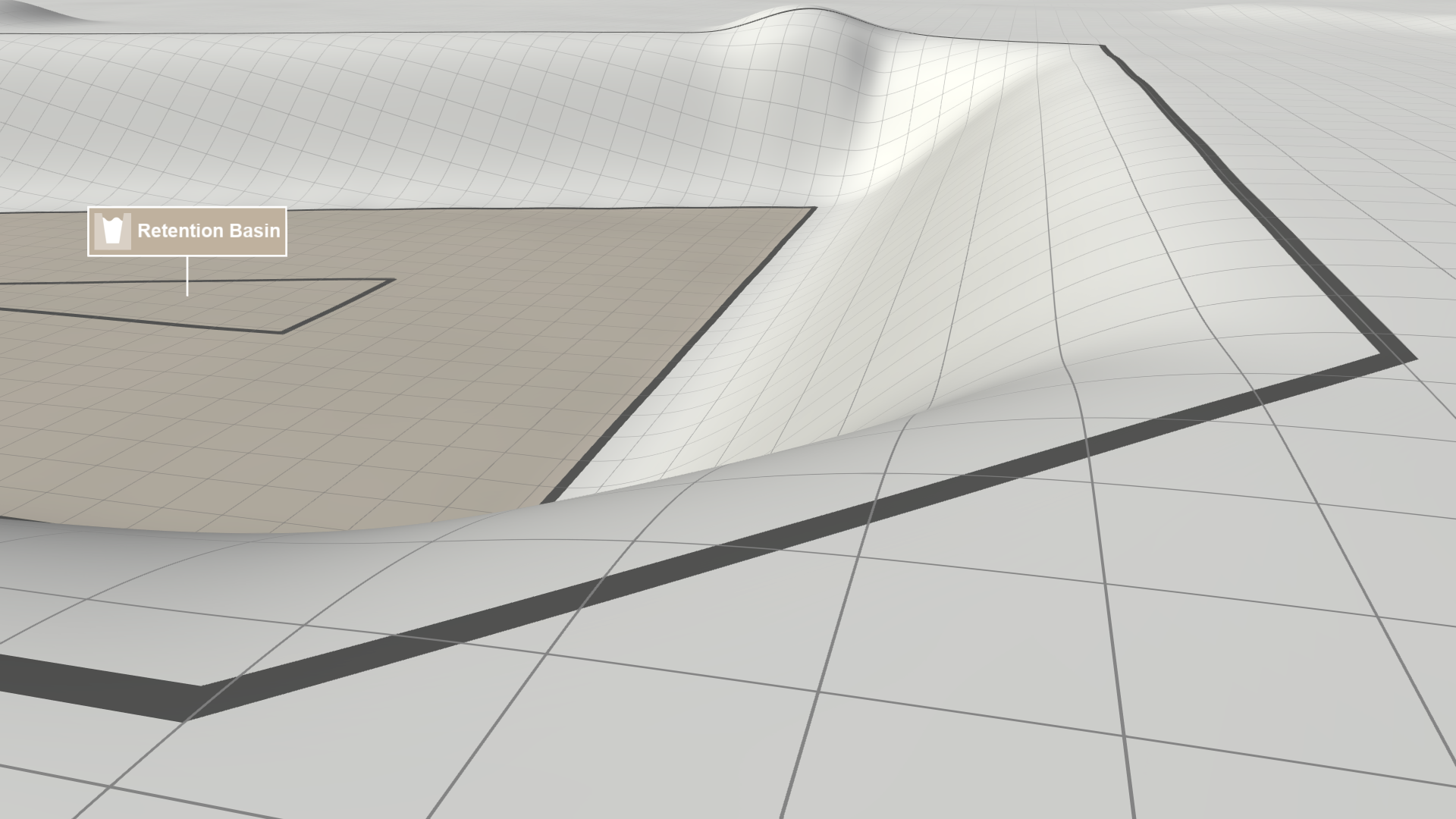
Task: Click the callout leader line anchor point
Action: [187, 293]
